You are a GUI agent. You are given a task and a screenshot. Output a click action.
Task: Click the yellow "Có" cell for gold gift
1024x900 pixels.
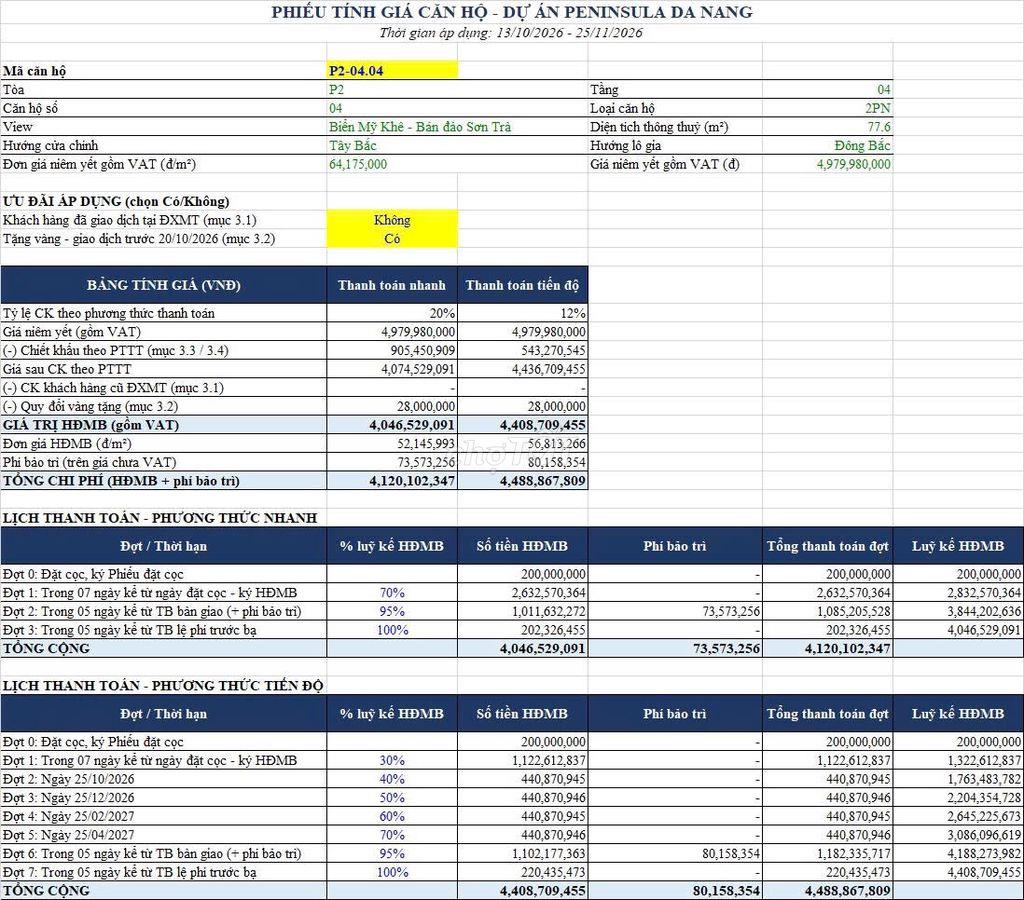click(392, 238)
